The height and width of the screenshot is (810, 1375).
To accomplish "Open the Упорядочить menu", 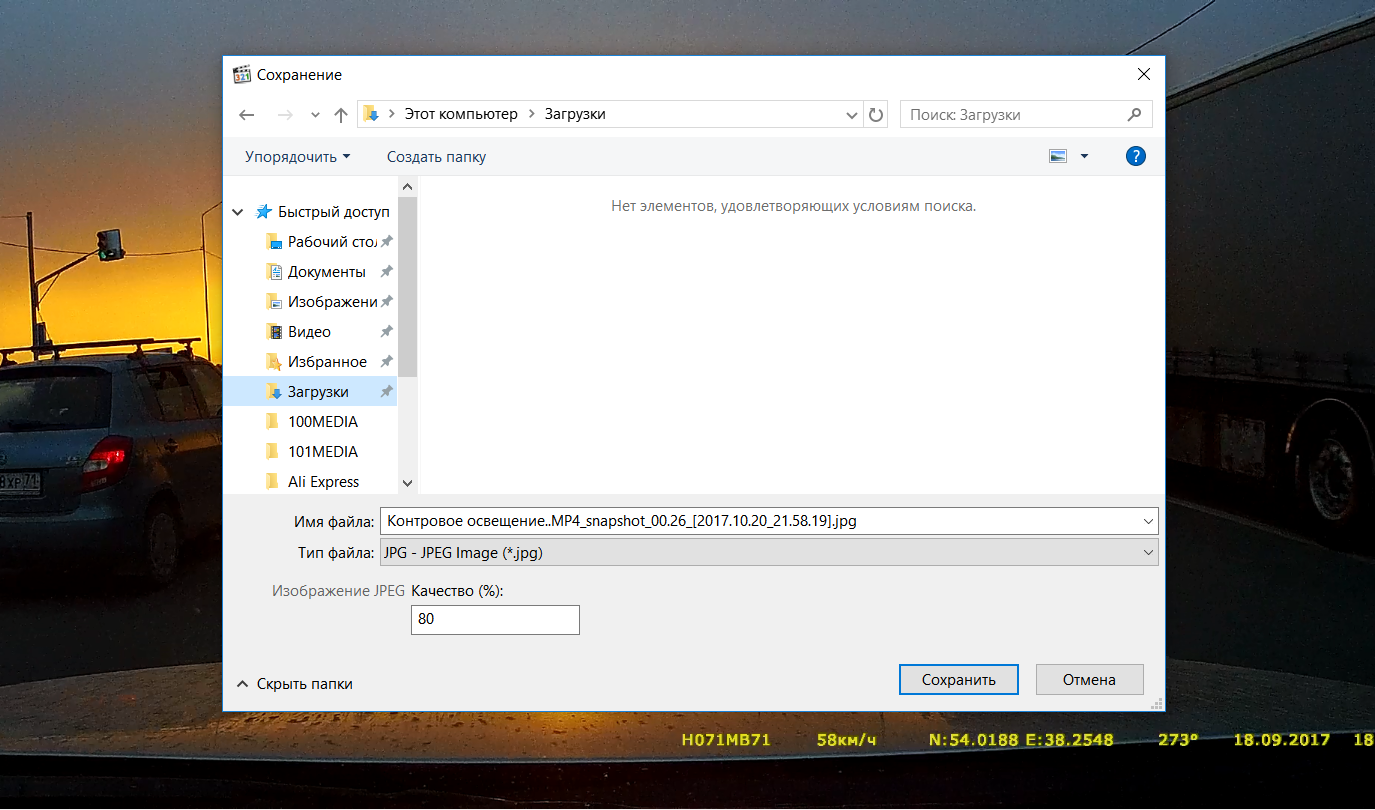I will click(x=297, y=157).
